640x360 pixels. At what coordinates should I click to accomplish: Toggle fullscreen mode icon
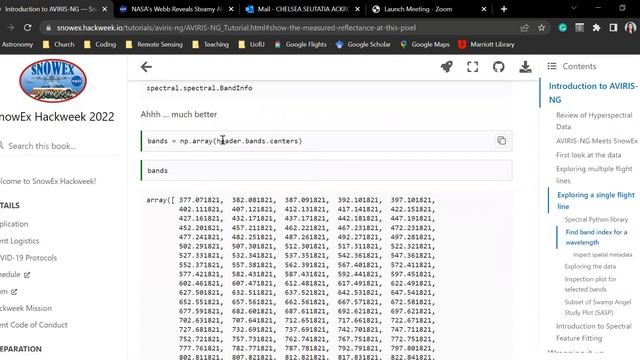click(x=473, y=67)
